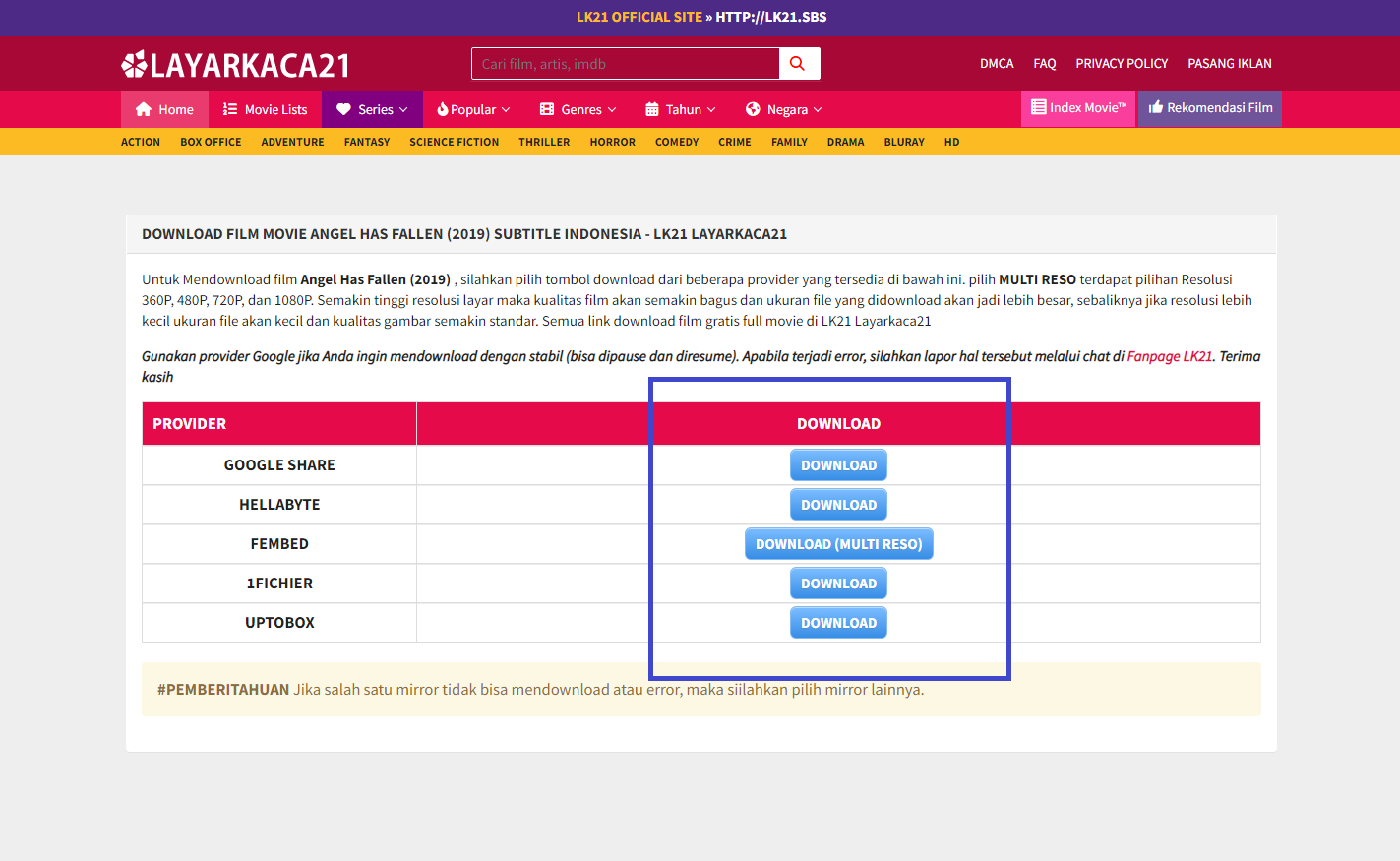Image resolution: width=1400 pixels, height=861 pixels.
Task: Click the Negara globe icon
Action: [753, 109]
